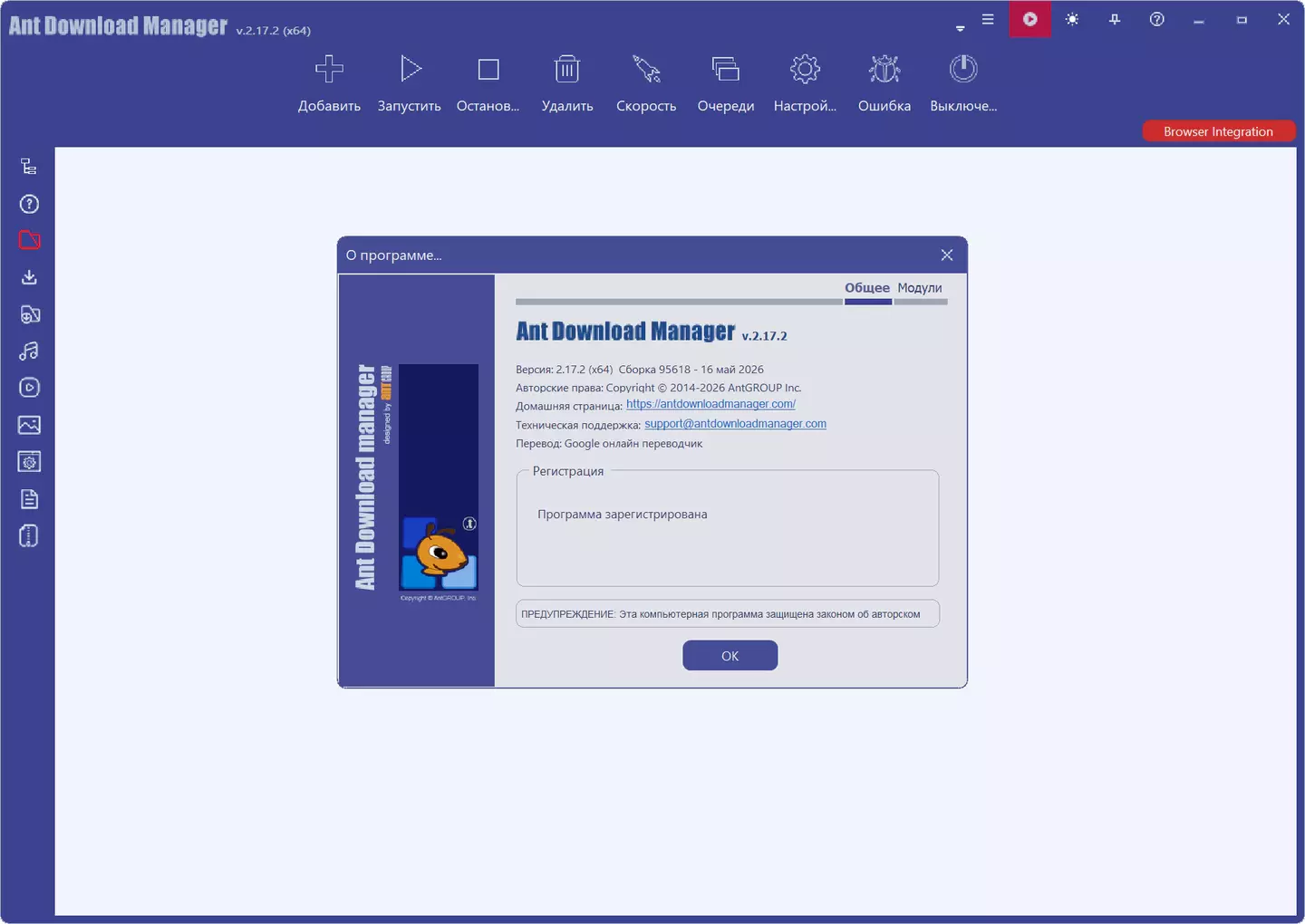Click the support@antdownloadmanager.com email link
The image size is (1305, 924).
735,424
